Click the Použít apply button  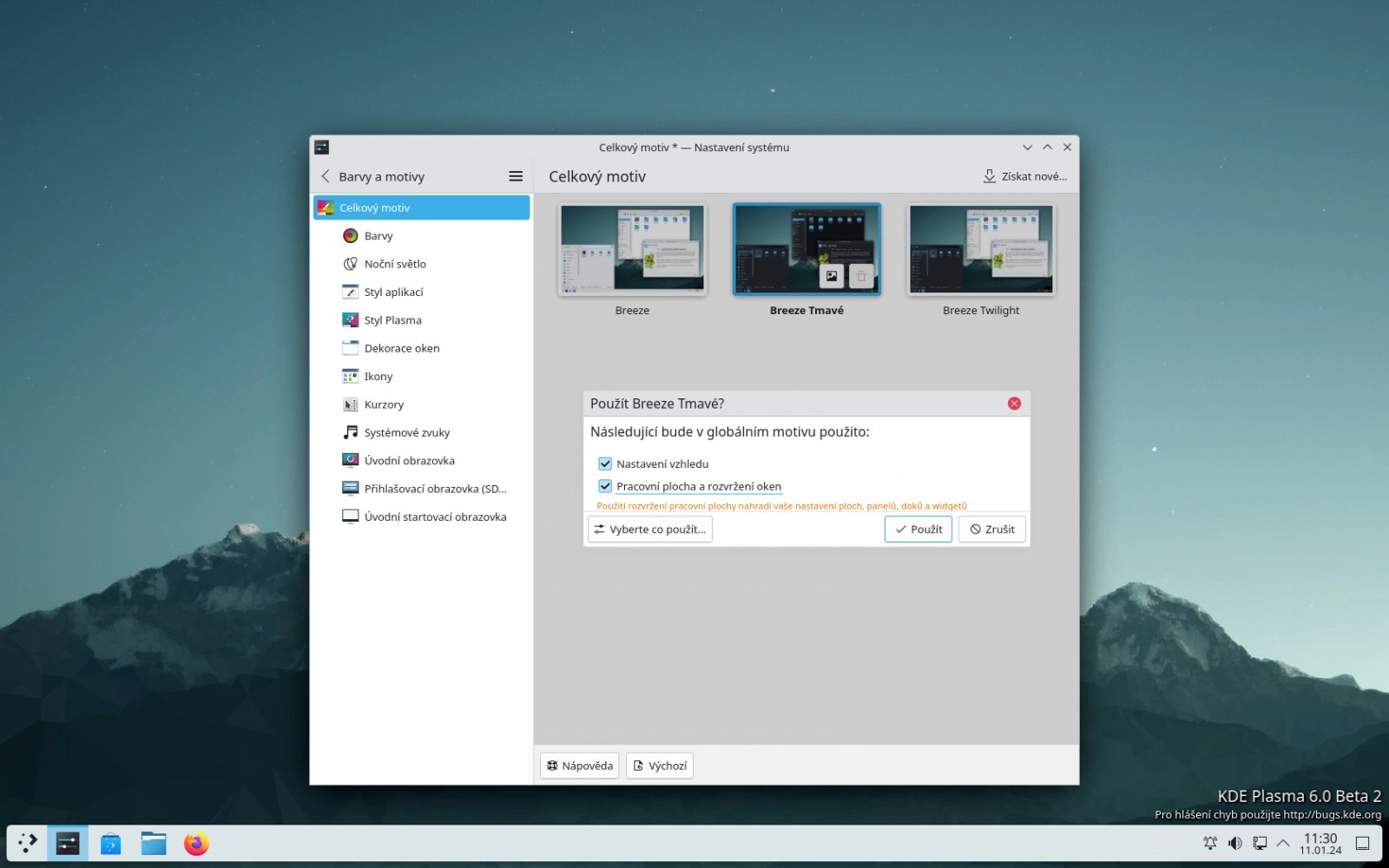918,529
